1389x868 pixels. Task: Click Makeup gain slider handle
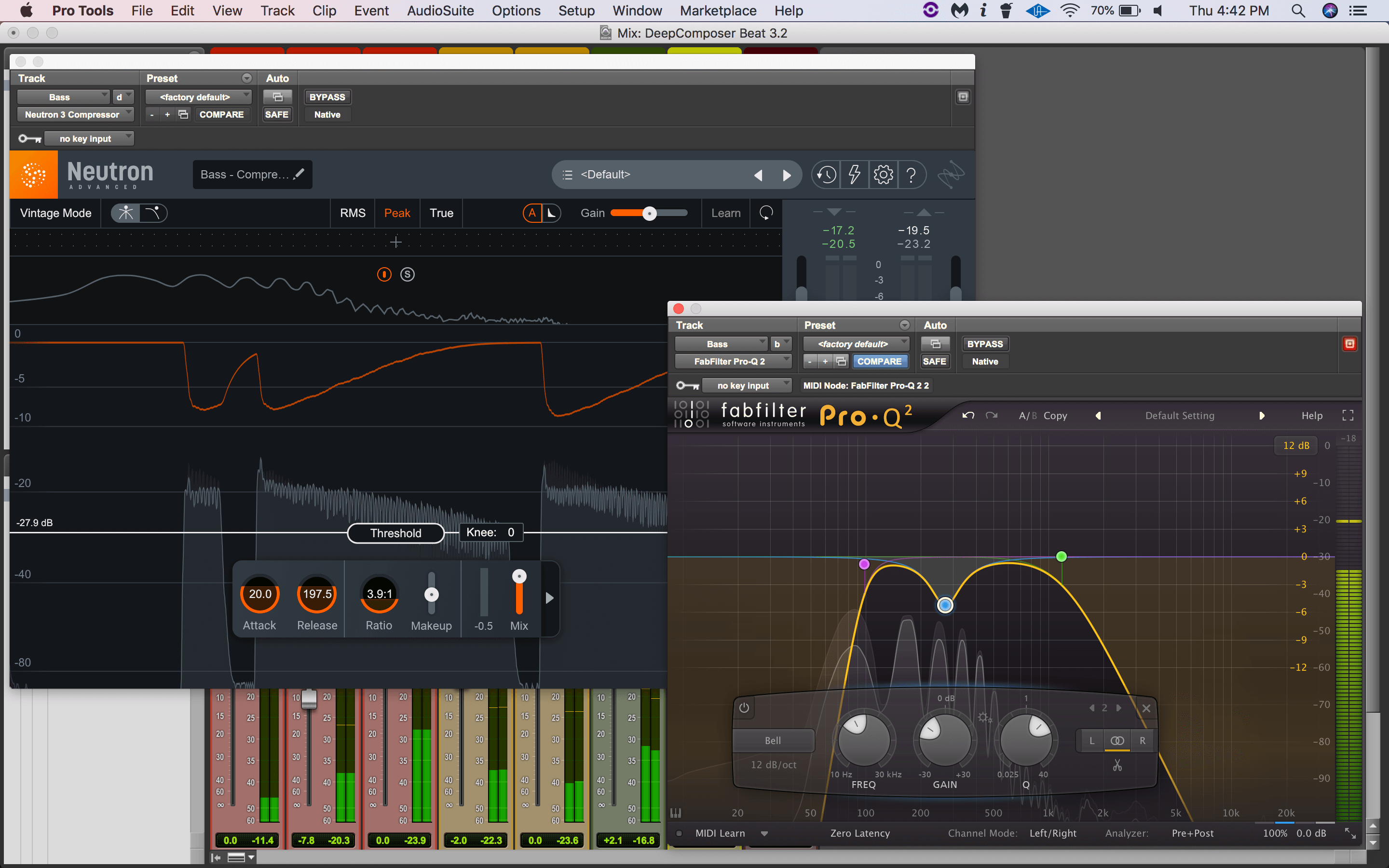click(x=431, y=595)
